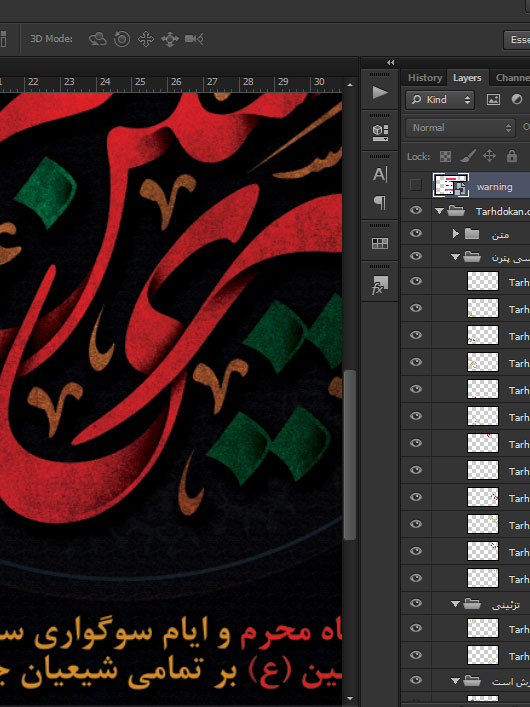Select the 3D pan mode icon
The width and height of the screenshot is (530, 707).
click(146, 39)
